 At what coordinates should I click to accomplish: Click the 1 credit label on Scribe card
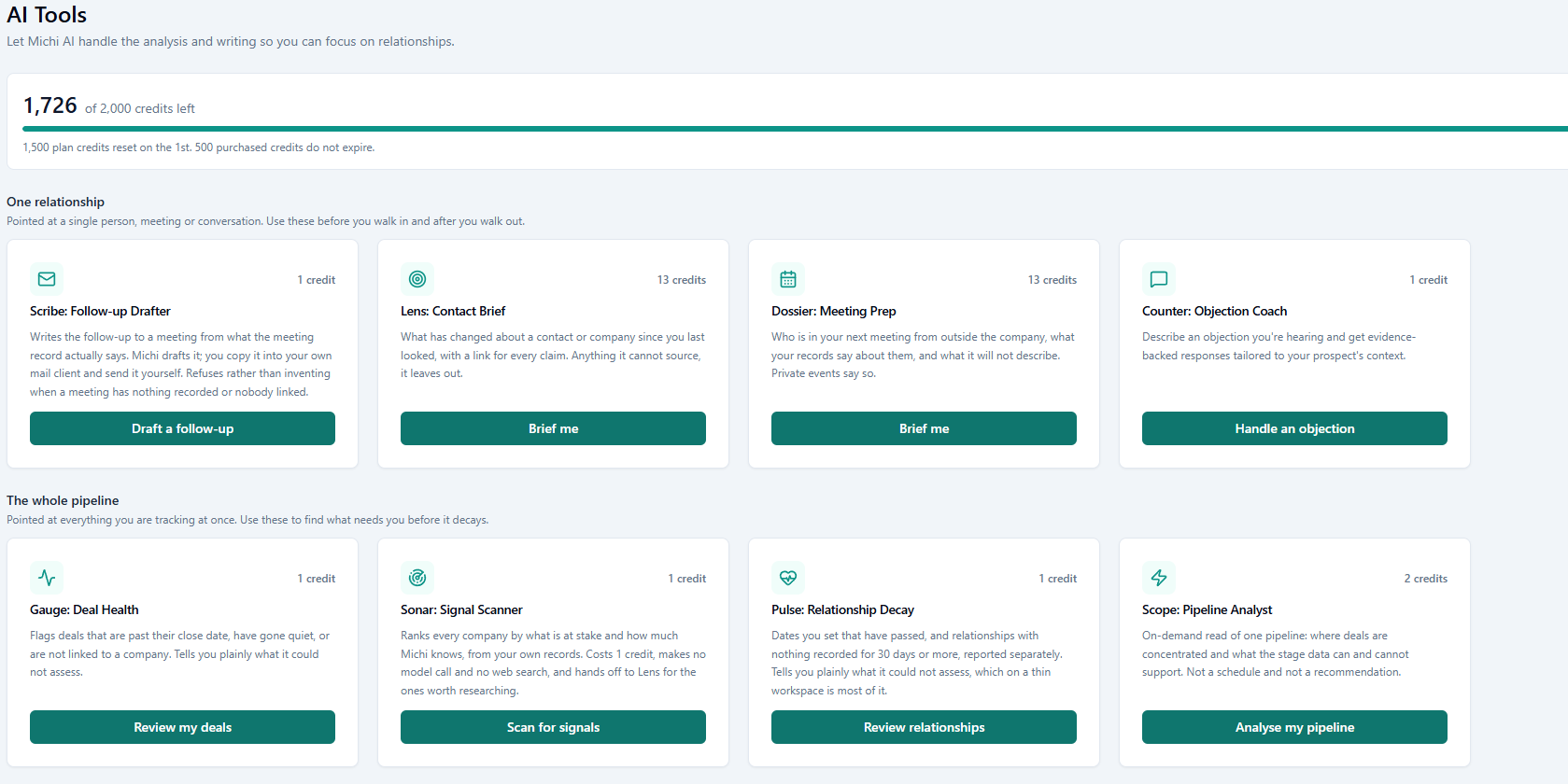point(316,280)
